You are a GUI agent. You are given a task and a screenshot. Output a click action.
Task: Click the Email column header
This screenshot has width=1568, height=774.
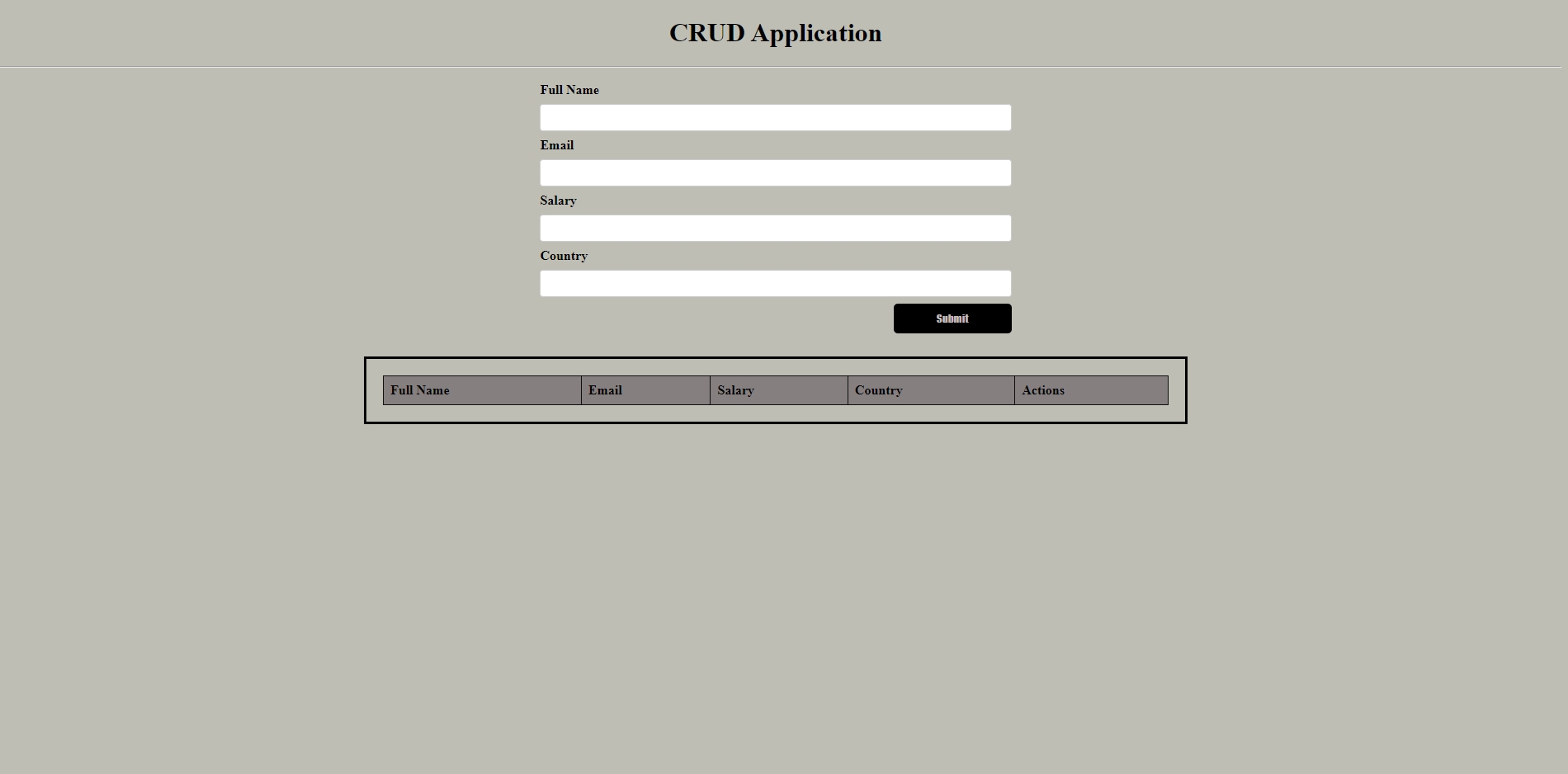coord(646,390)
